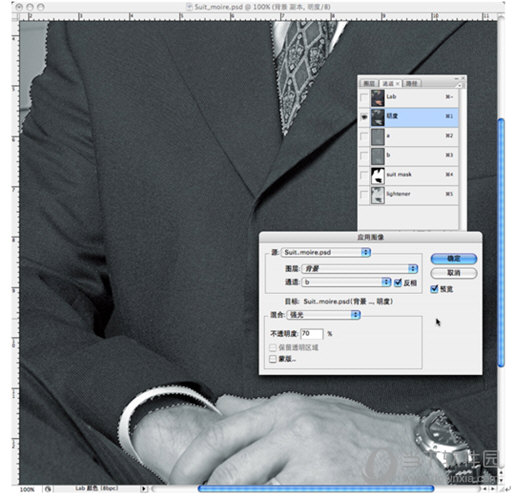This screenshot has width=514, height=500.
Task: Click status bar document info icon
Action: click(x=48, y=489)
